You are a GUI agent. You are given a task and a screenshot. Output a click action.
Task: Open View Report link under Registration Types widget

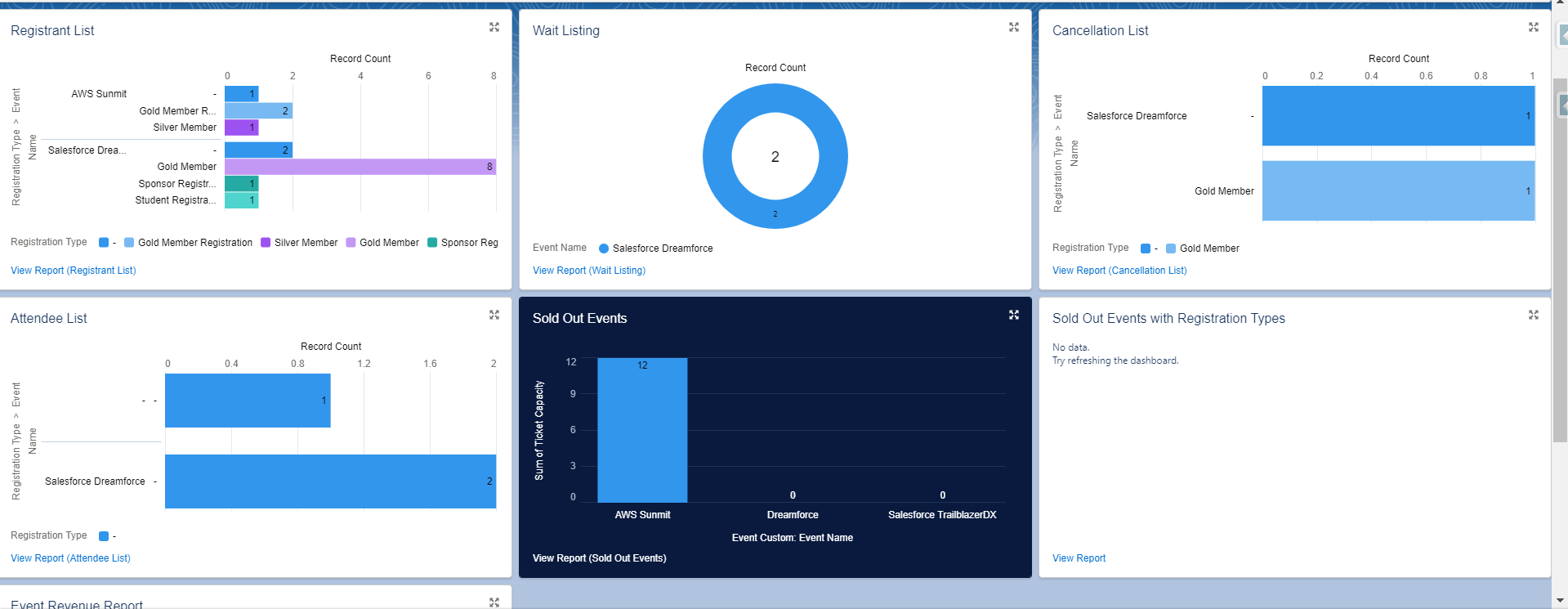tap(1079, 558)
